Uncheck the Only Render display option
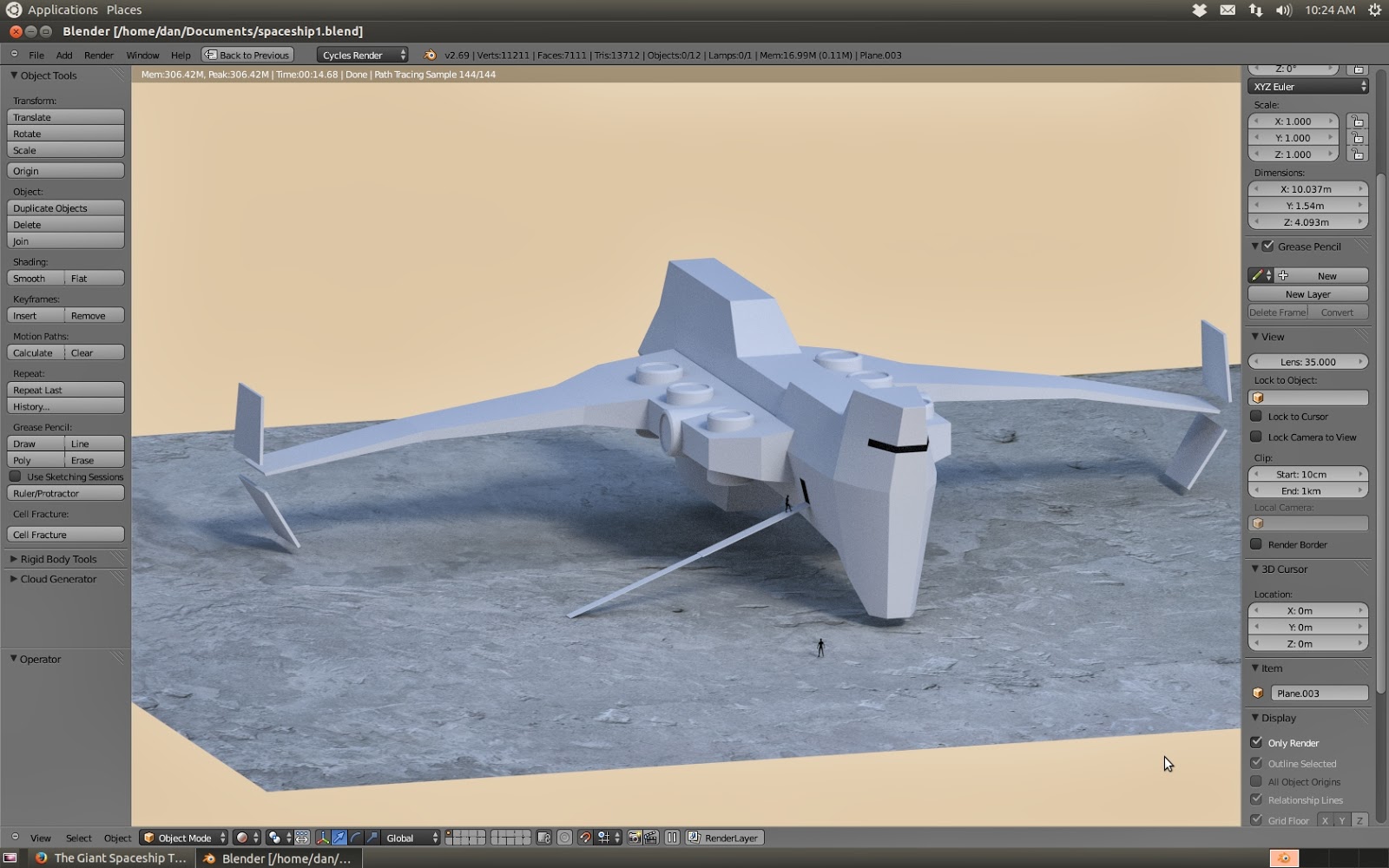 [1257, 742]
